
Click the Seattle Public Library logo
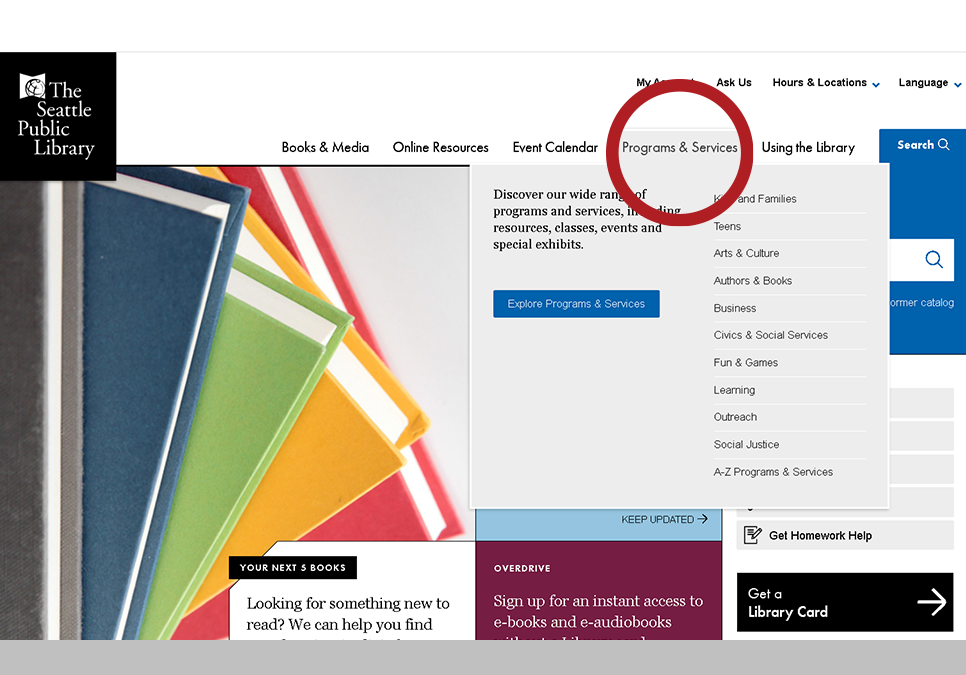58,115
